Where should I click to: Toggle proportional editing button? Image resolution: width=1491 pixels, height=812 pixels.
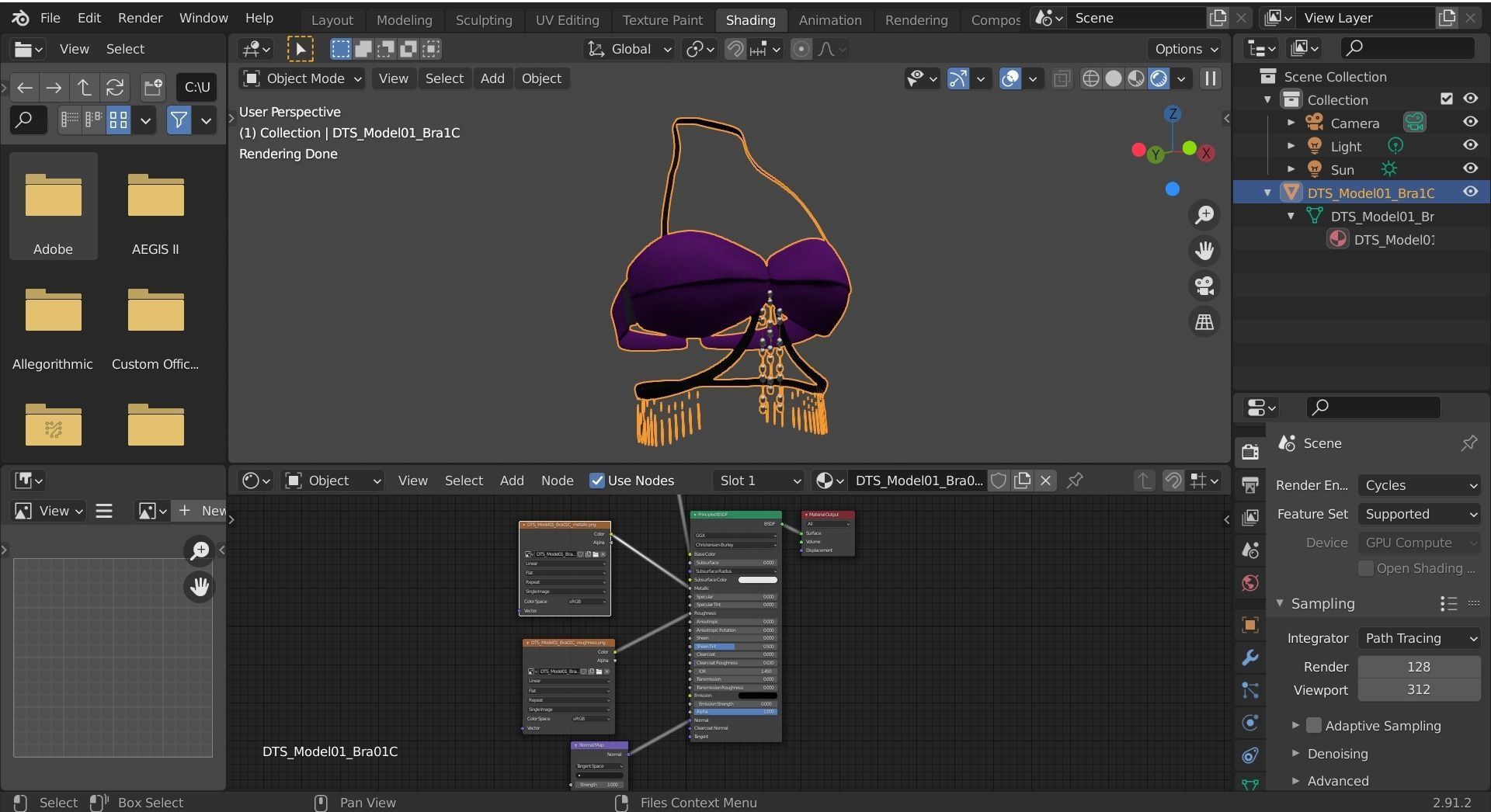[801, 49]
